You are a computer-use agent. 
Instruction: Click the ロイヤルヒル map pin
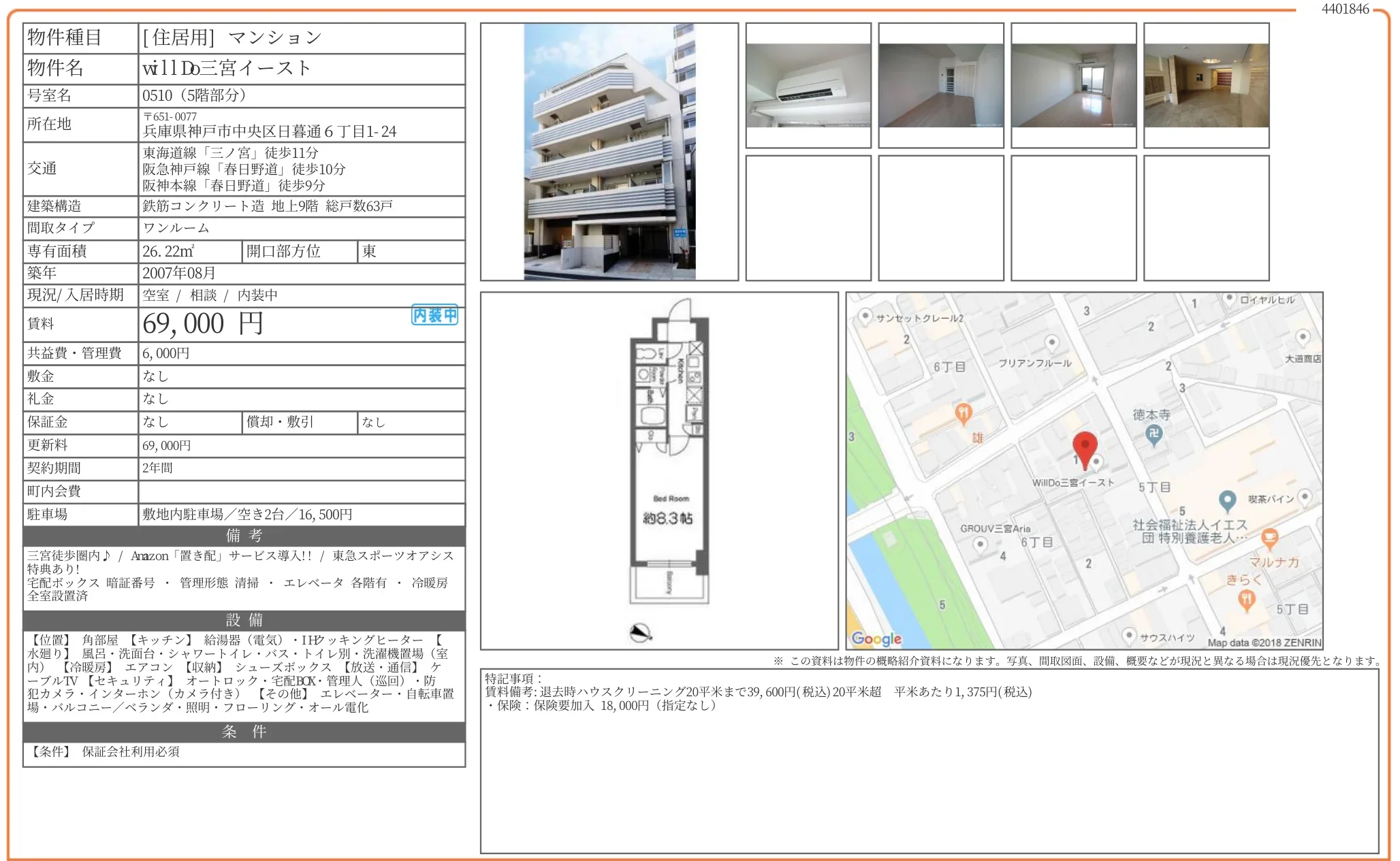pos(1230,298)
